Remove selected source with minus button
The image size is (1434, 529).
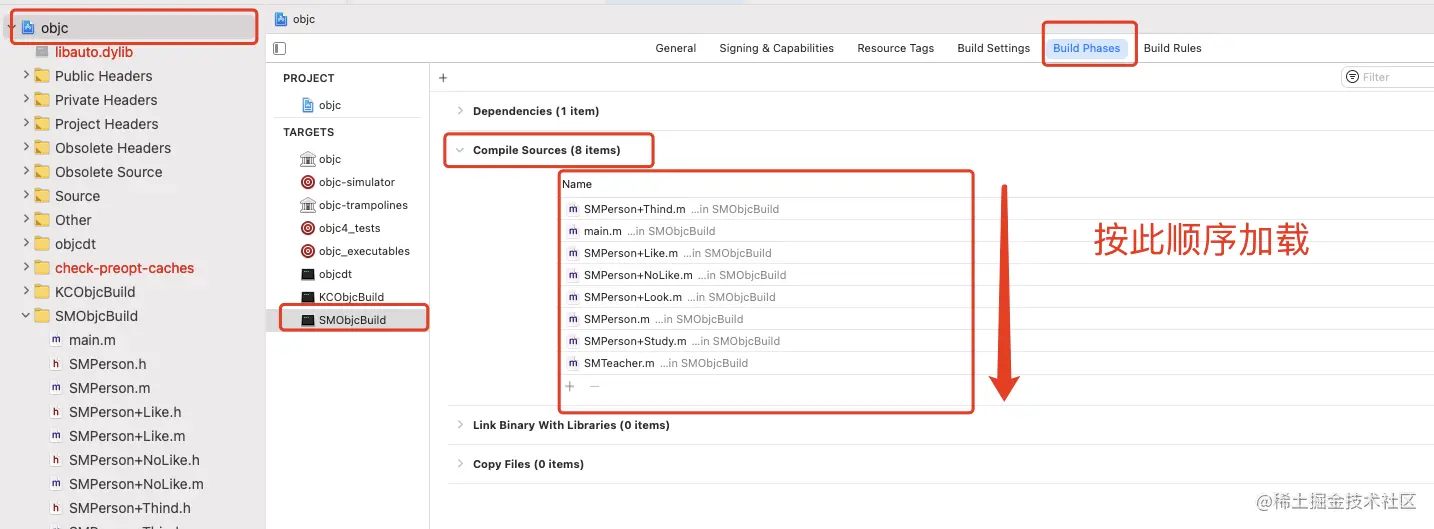[594, 386]
